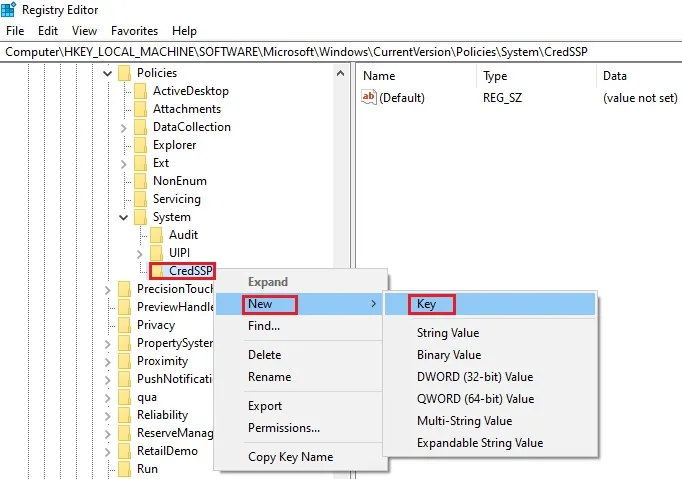Select the ActiveDesktop key label

click(191, 91)
